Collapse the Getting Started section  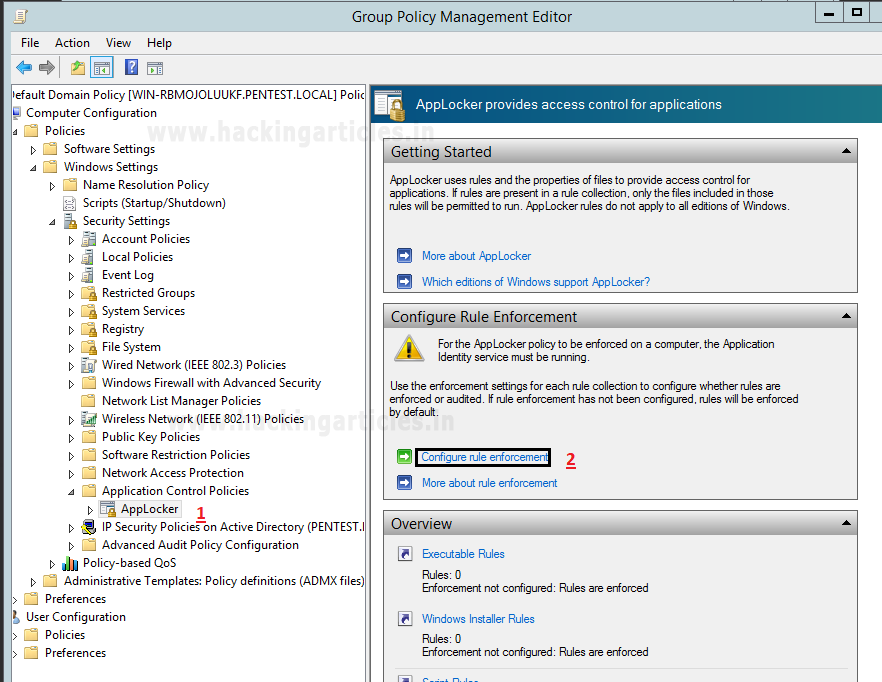pos(846,151)
